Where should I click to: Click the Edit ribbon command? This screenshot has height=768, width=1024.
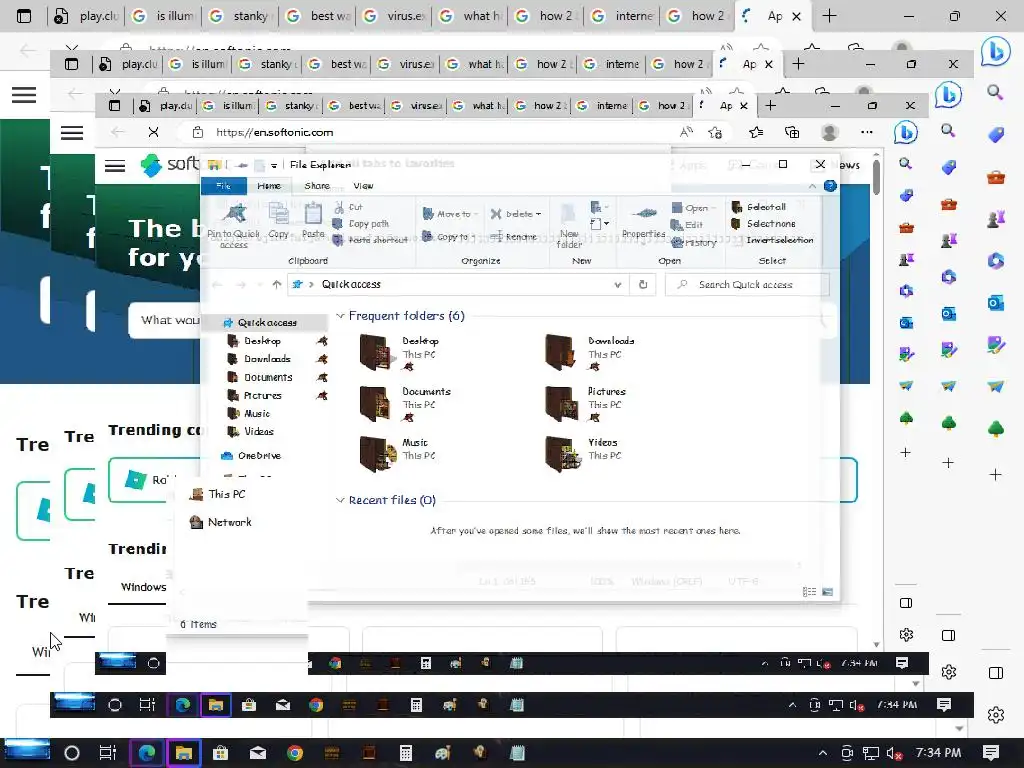pyautogui.click(x=687, y=225)
